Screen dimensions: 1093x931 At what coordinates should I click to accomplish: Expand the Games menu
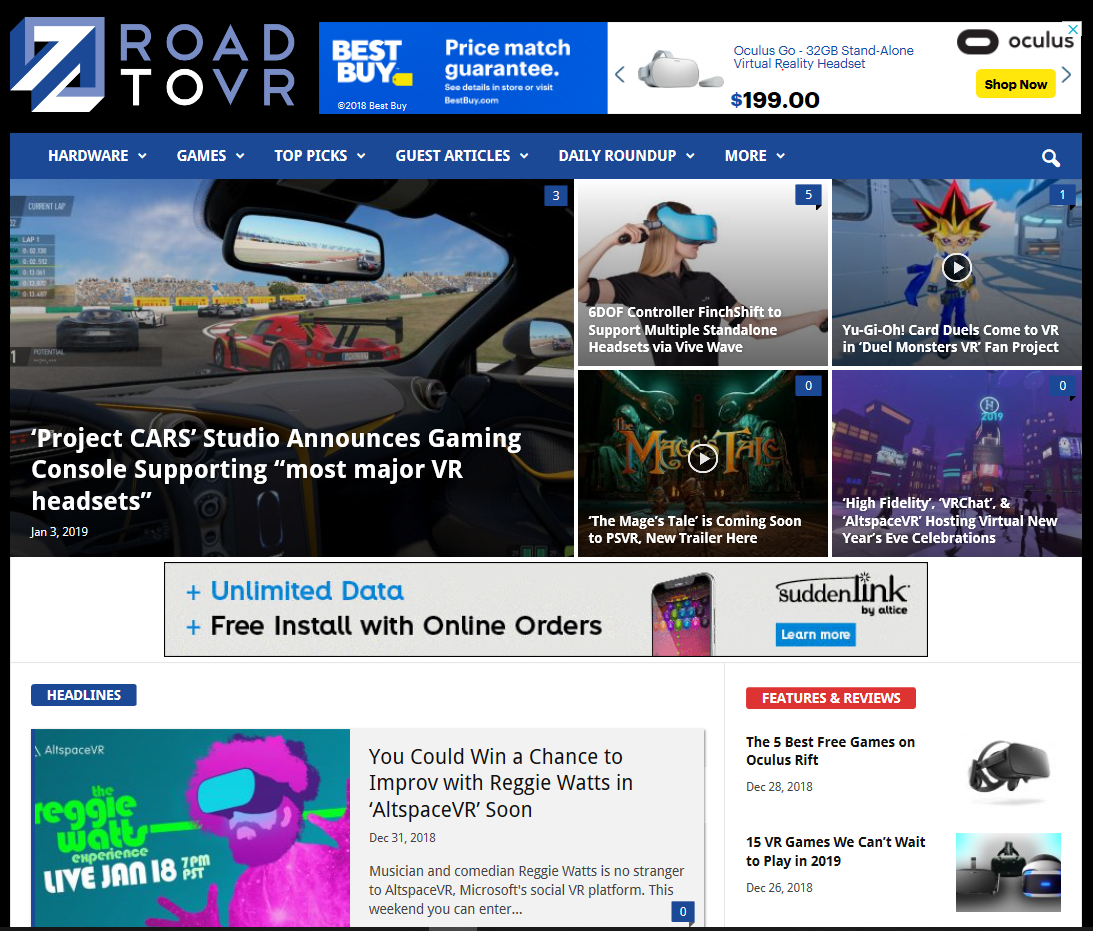211,155
